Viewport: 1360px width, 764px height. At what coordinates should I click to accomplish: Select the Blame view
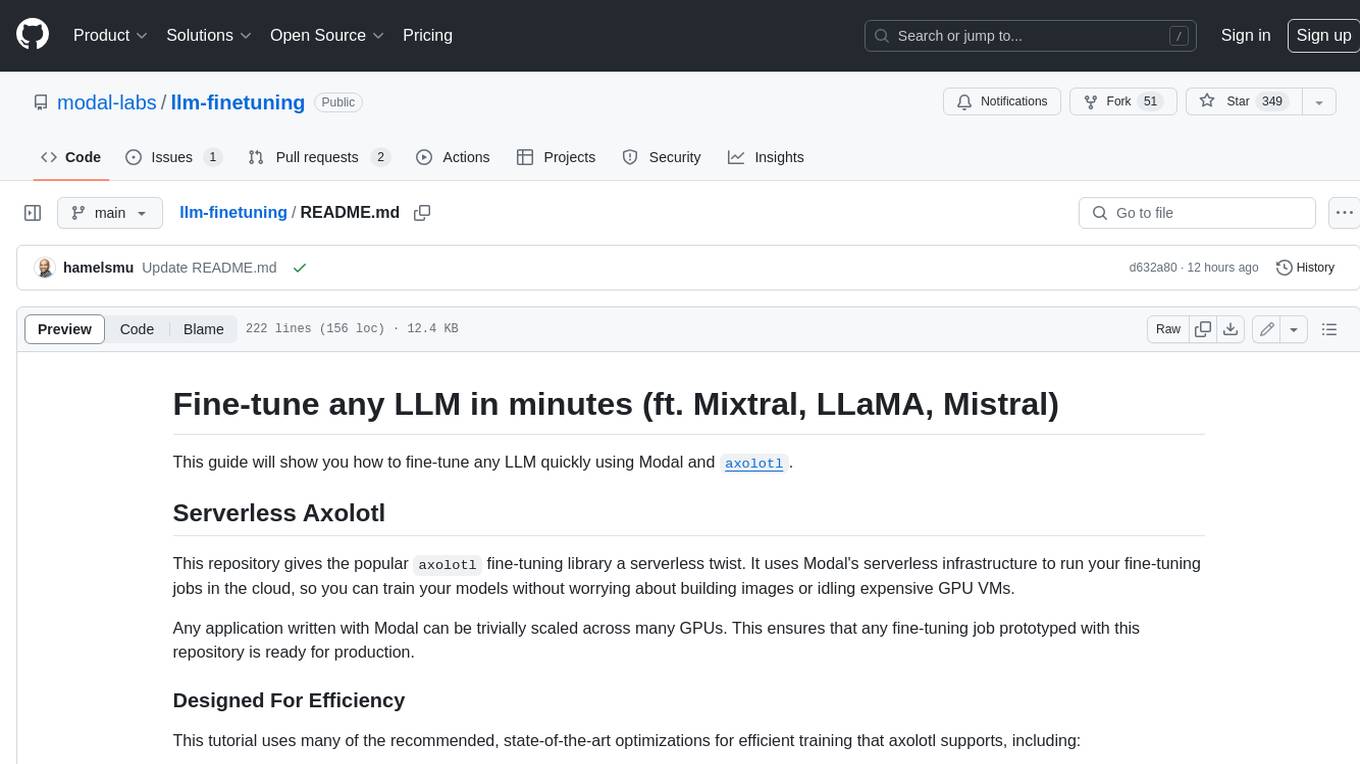203,329
